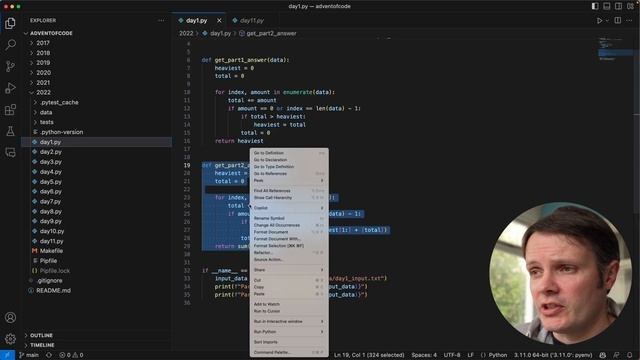This screenshot has width=640, height=360.
Task: Click the Copilot status icon in status bar
Action: [x=603, y=355]
